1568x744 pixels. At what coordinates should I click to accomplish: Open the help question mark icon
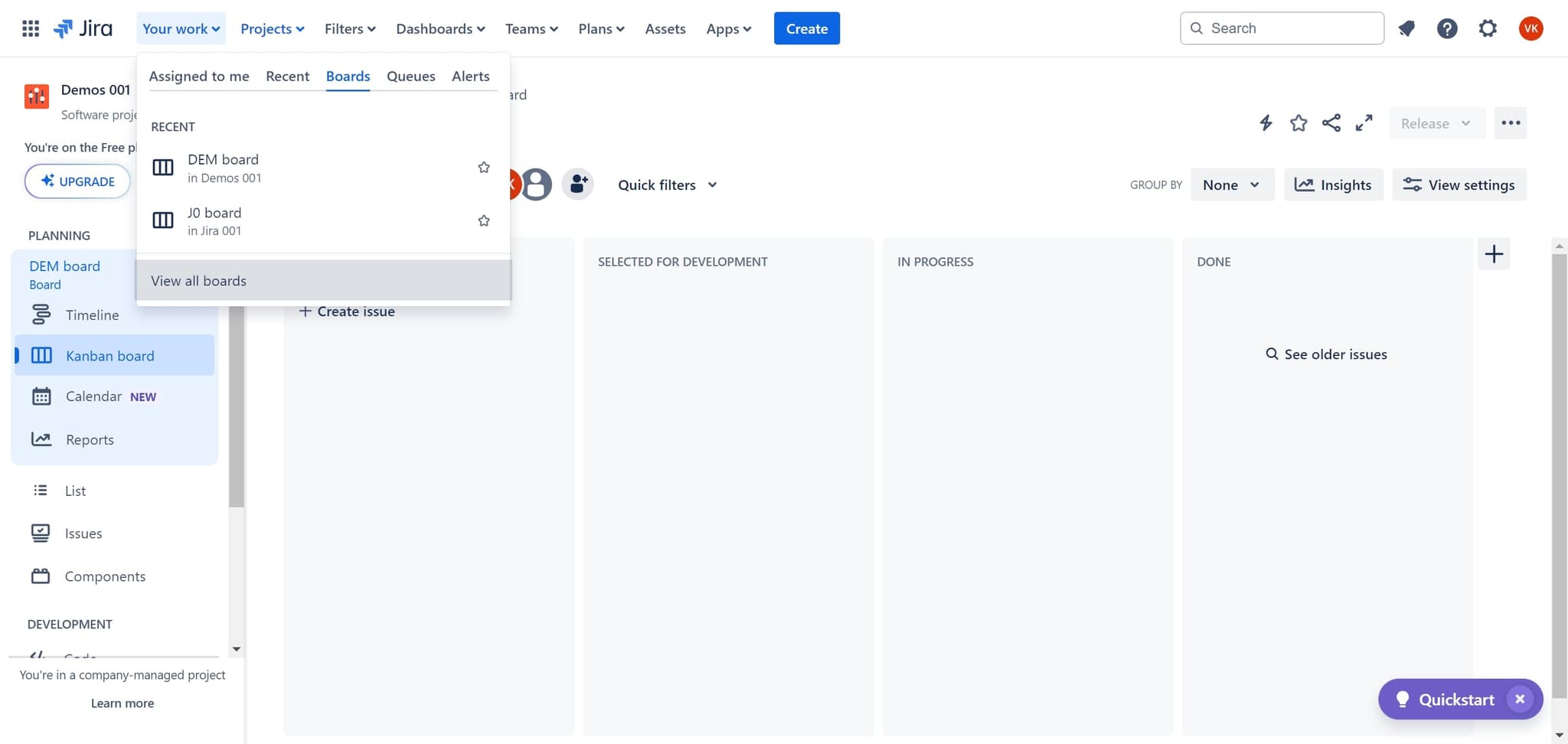pos(1446,28)
